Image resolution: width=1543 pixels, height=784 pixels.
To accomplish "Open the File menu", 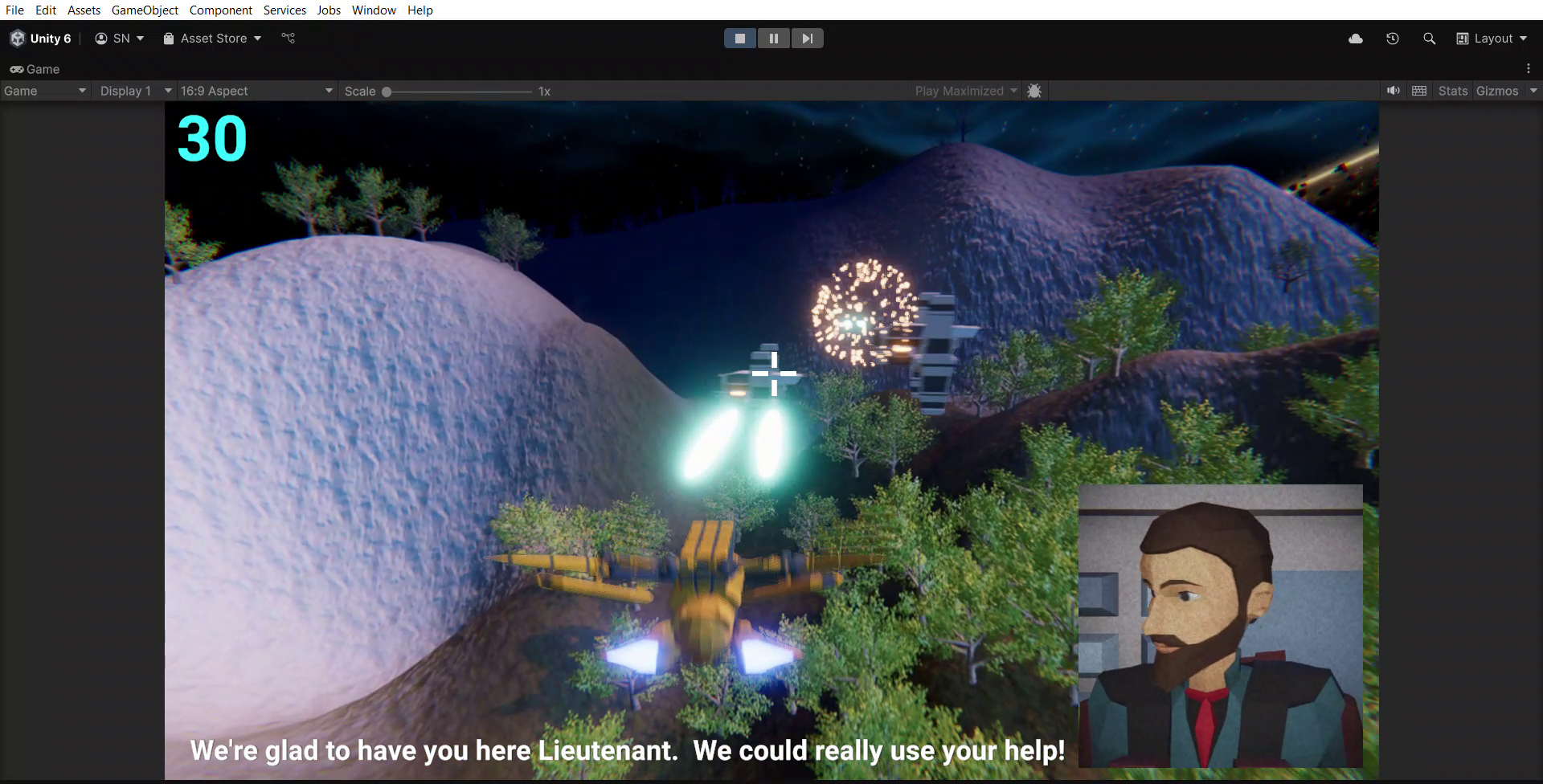I will pos(14,10).
